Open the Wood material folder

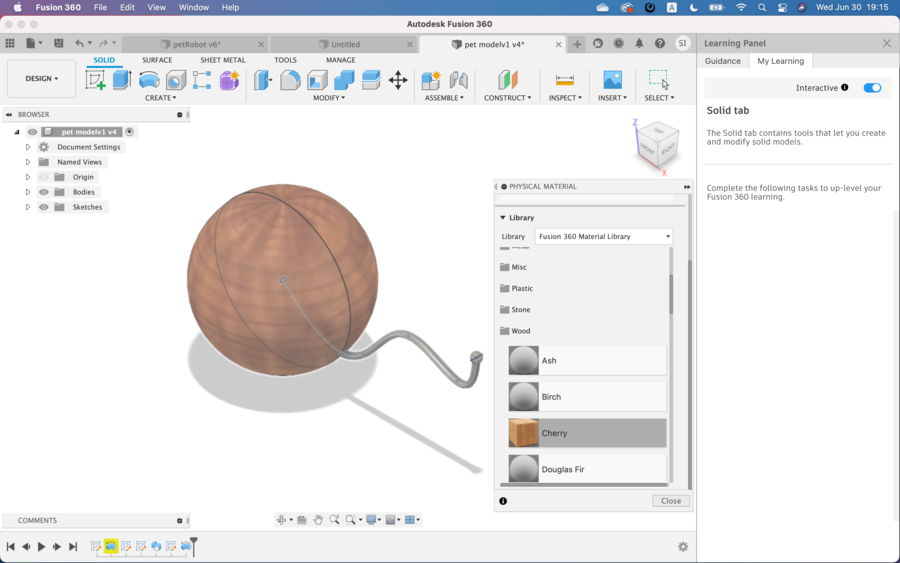click(515, 331)
